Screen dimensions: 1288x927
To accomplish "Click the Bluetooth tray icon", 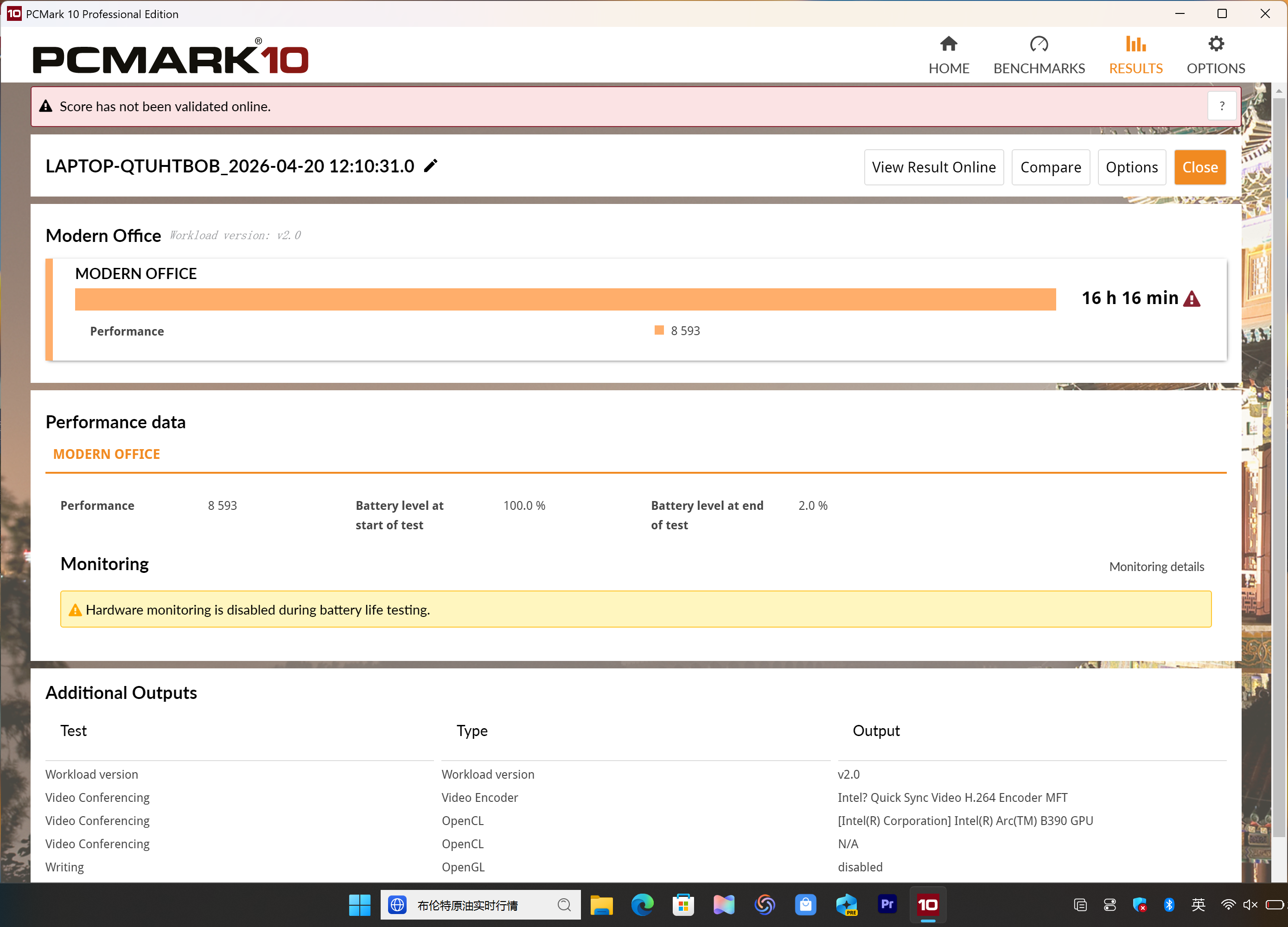I will point(1169,904).
